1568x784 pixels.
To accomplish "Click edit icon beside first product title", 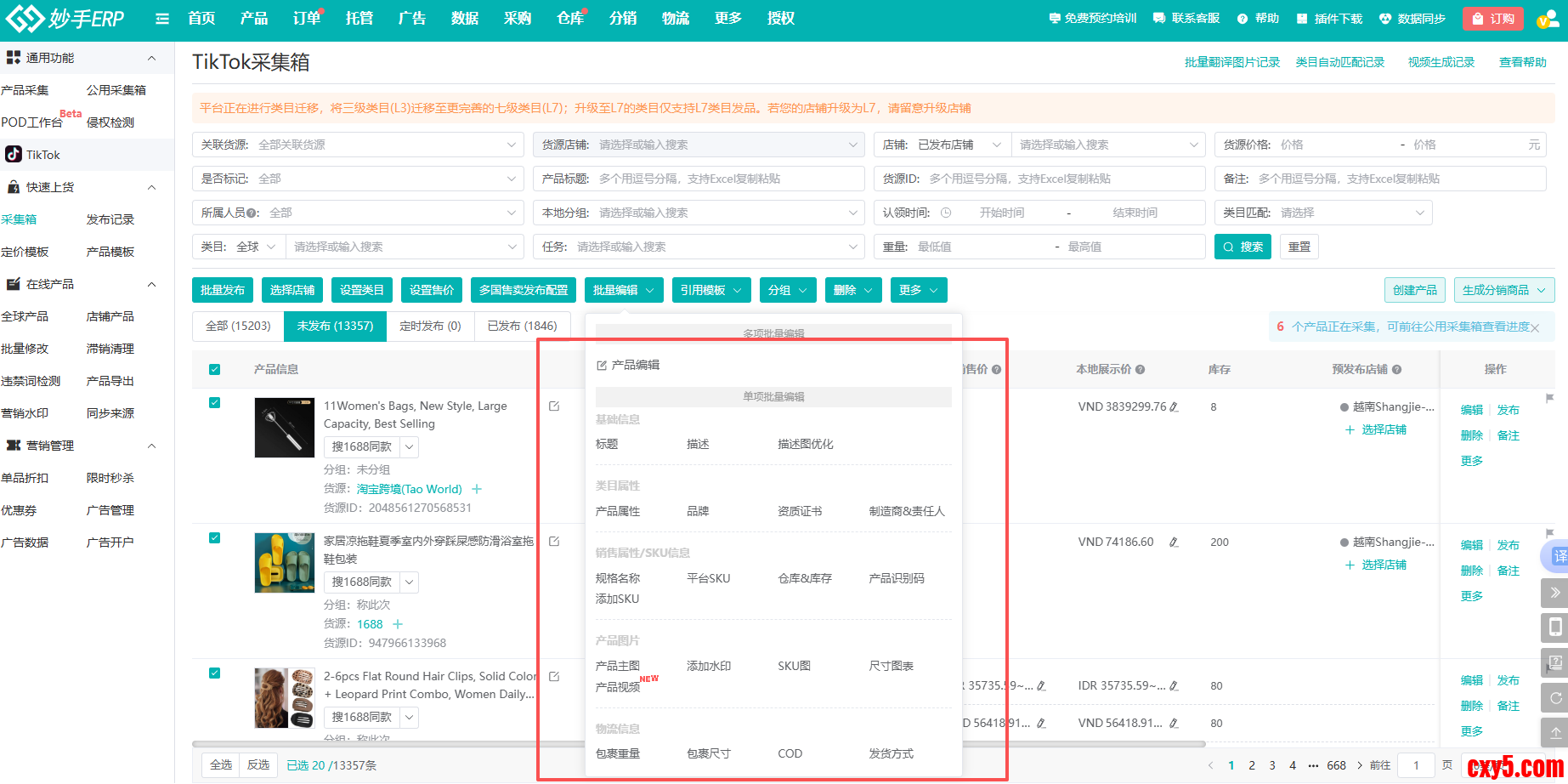I will click(x=554, y=406).
